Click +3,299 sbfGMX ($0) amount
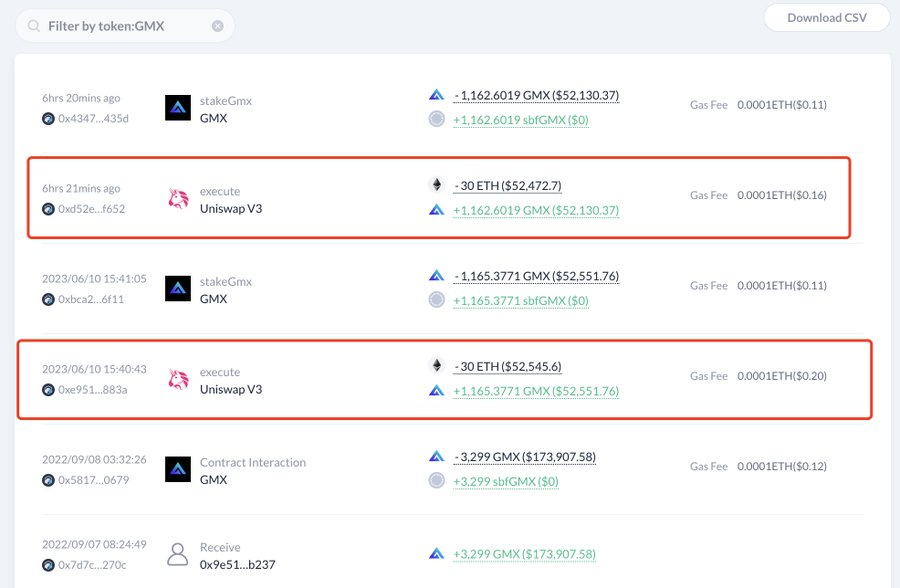900x588 pixels. point(506,482)
